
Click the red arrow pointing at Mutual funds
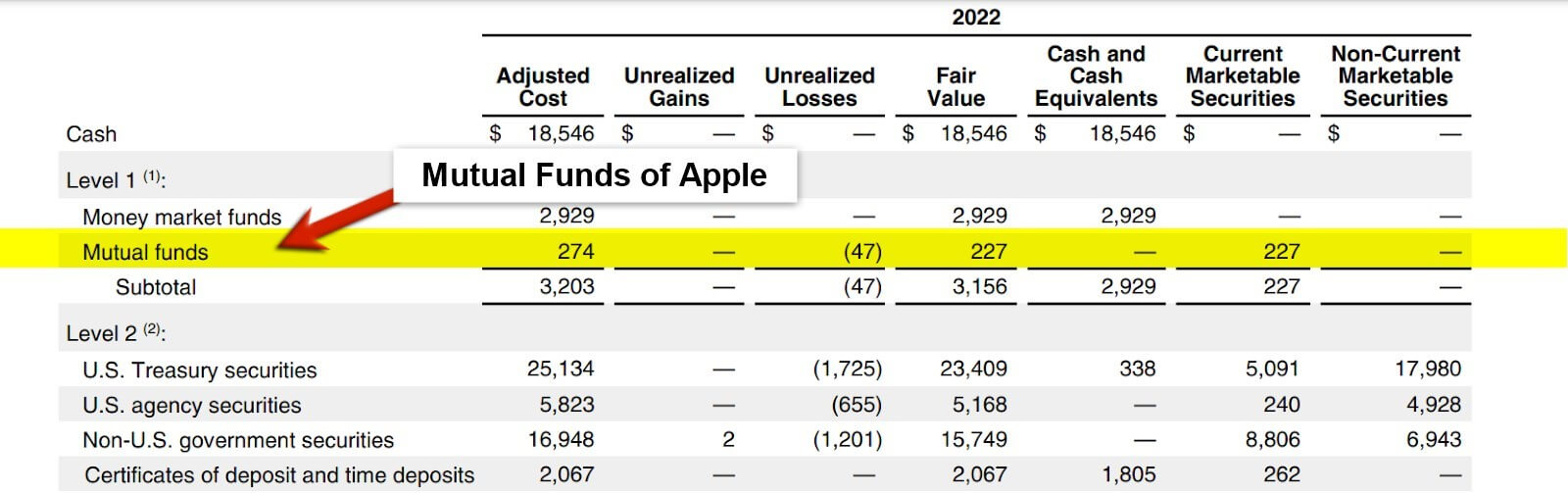pos(338,222)
